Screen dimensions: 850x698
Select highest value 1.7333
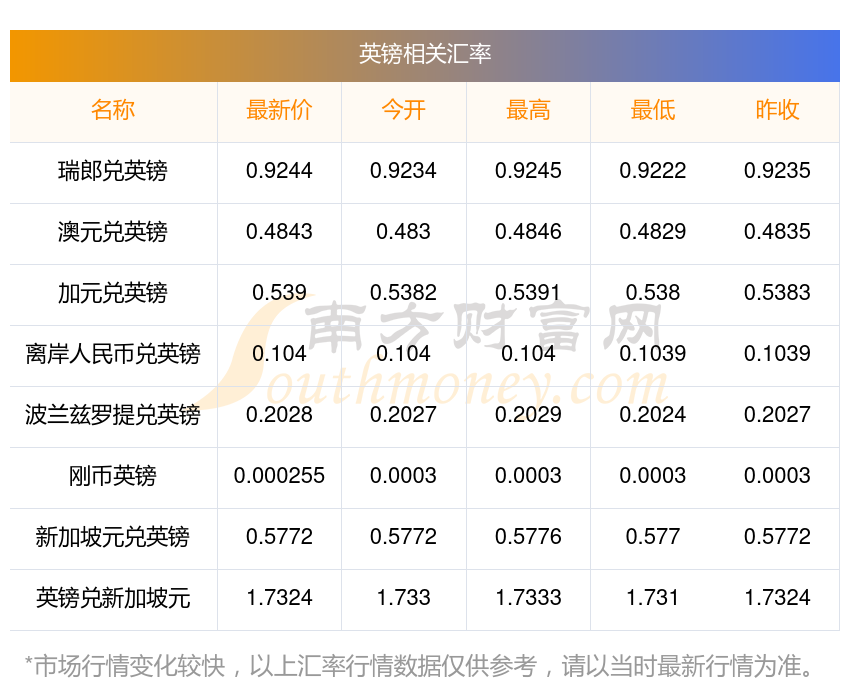pos(528,598)
